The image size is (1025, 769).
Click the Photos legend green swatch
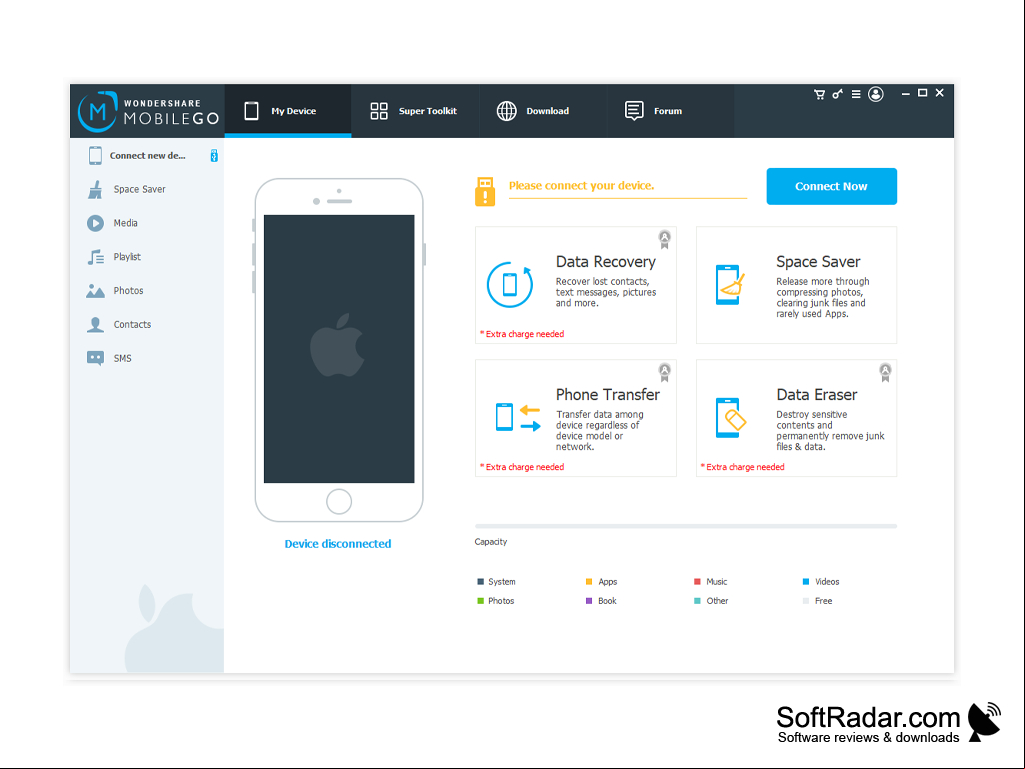click(x=480, y=601)
